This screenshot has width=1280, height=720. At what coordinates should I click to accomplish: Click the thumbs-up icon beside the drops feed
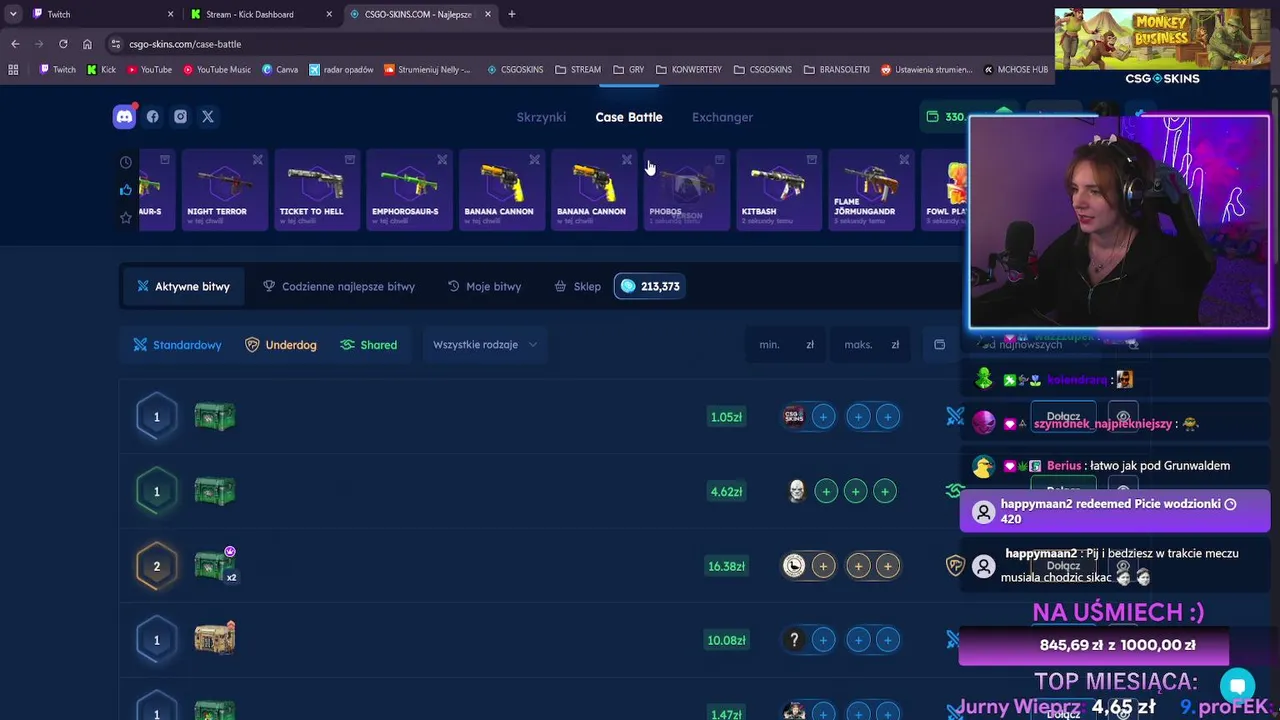(x=126, y=190)
